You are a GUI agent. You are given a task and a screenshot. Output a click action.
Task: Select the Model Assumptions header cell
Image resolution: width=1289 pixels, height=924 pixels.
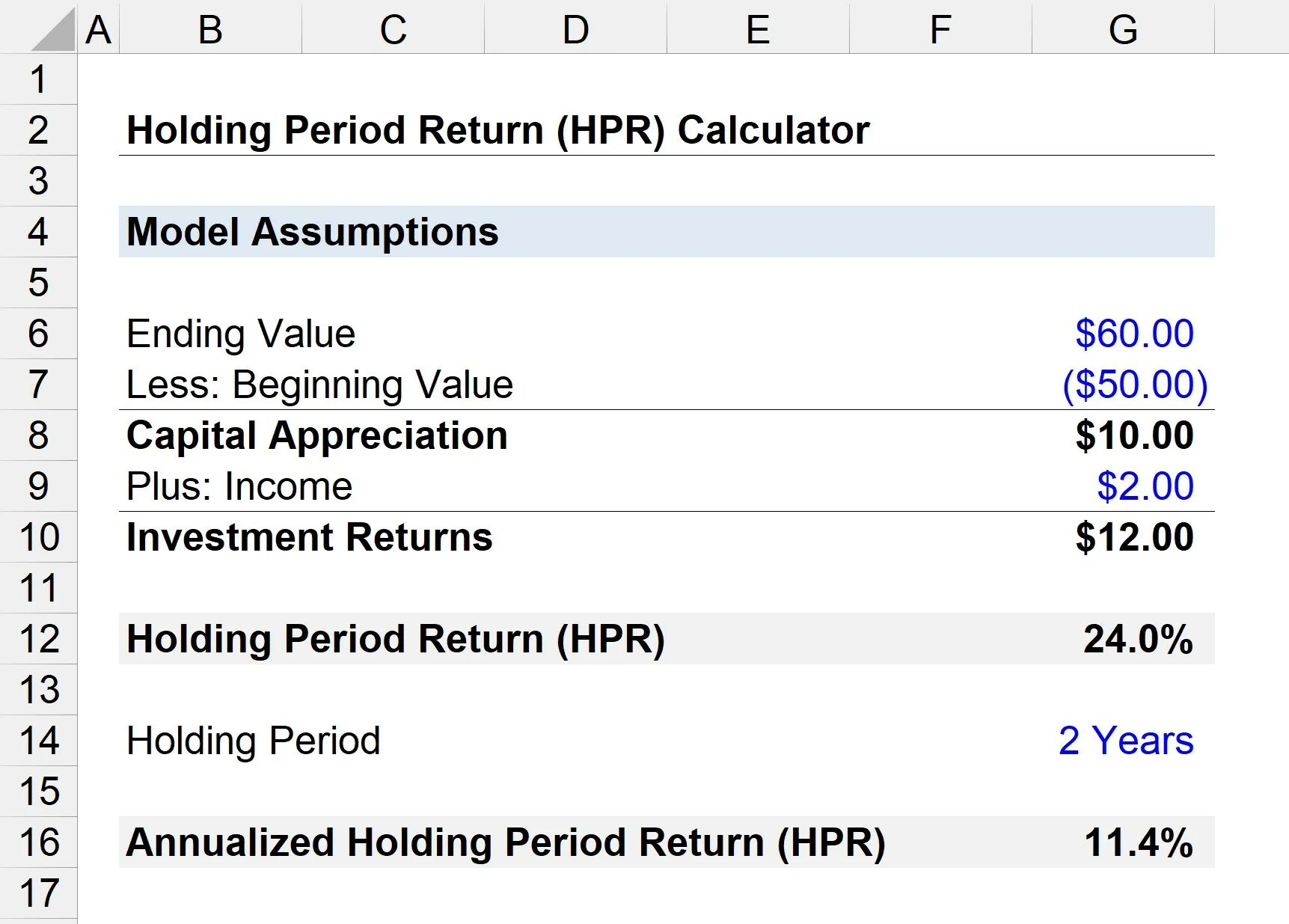[313, 232]
